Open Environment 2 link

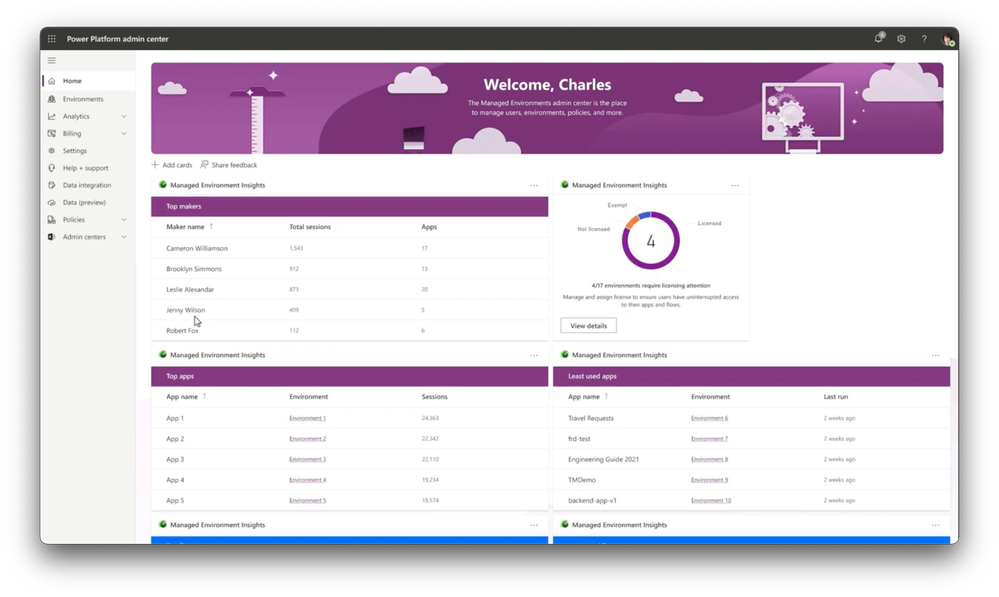click(307, 439)
